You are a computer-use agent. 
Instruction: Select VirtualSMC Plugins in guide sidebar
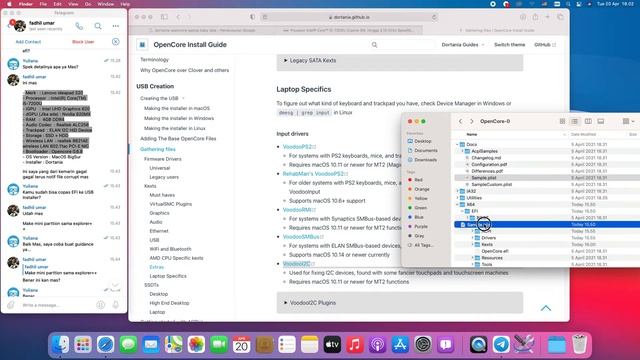coord(171,204)
